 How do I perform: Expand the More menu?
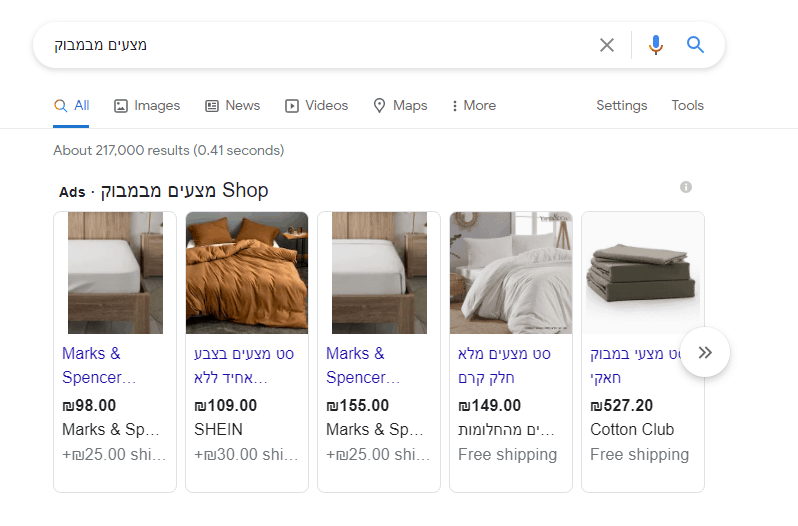pyautogui.click(x=474, y=105)
